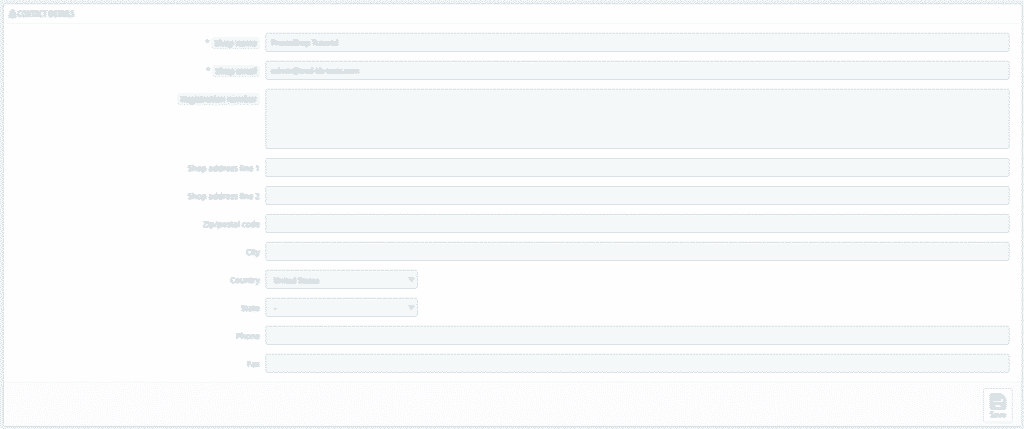This screenshot has height=429, width=1024.
Task: Click the Shop name label
Action: coord(236,43)
